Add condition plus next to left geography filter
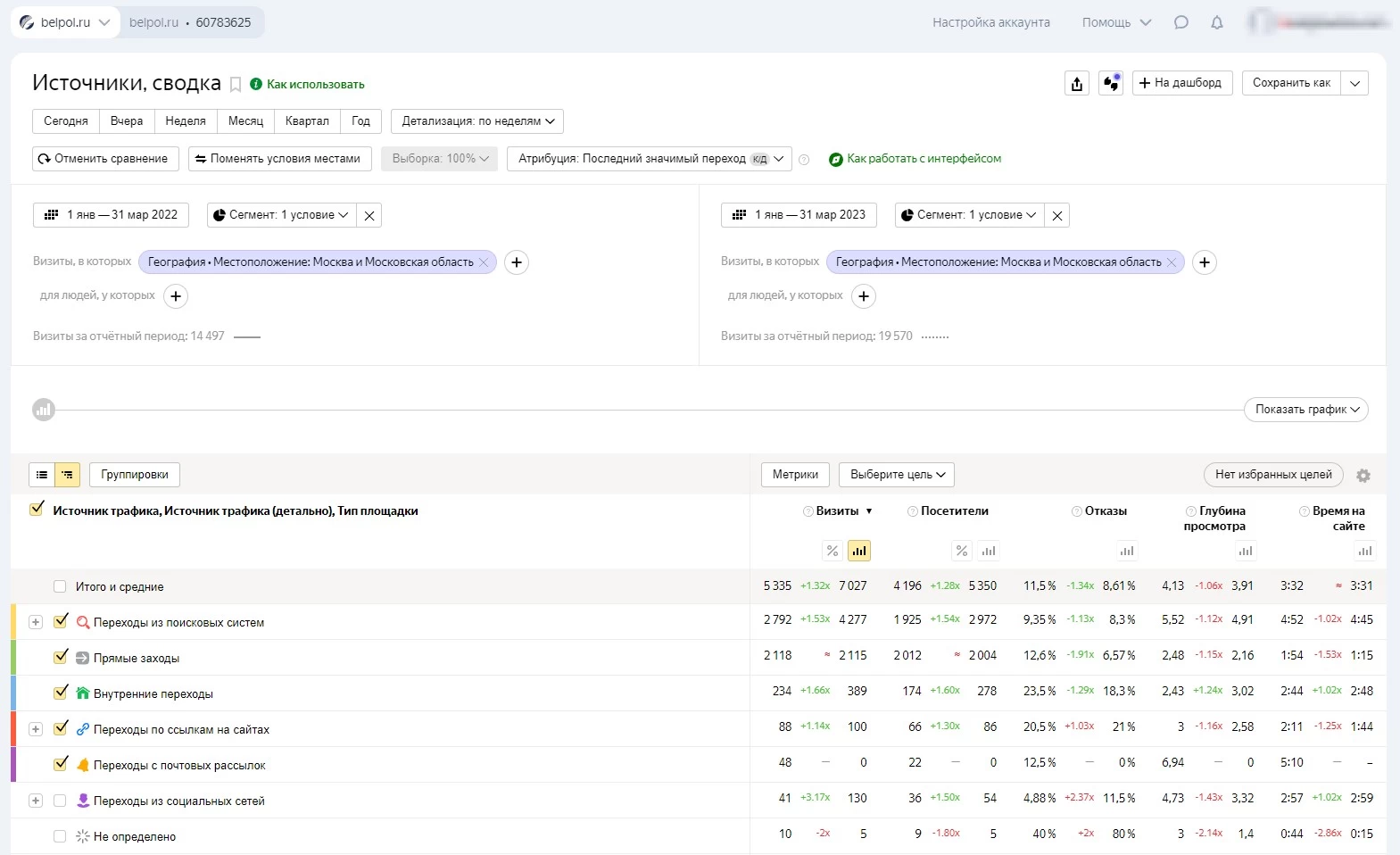Screen dimensions: 1400x855 coord(517,262)
